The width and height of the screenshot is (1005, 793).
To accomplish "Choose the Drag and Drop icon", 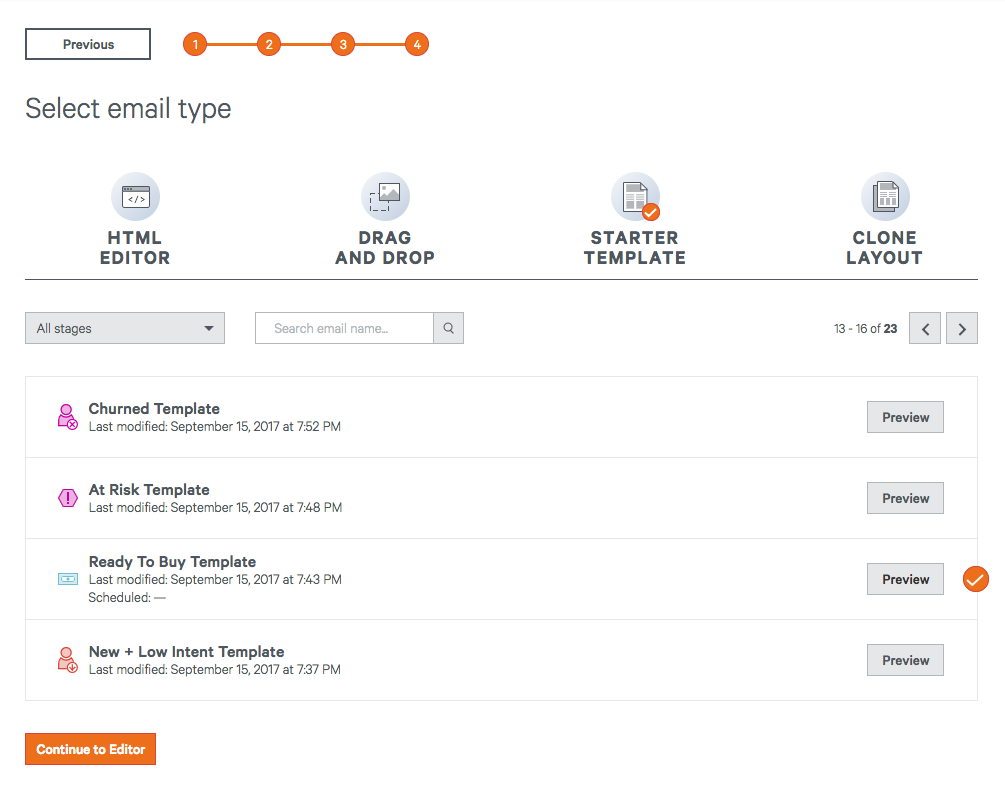I will coord(385,196).
